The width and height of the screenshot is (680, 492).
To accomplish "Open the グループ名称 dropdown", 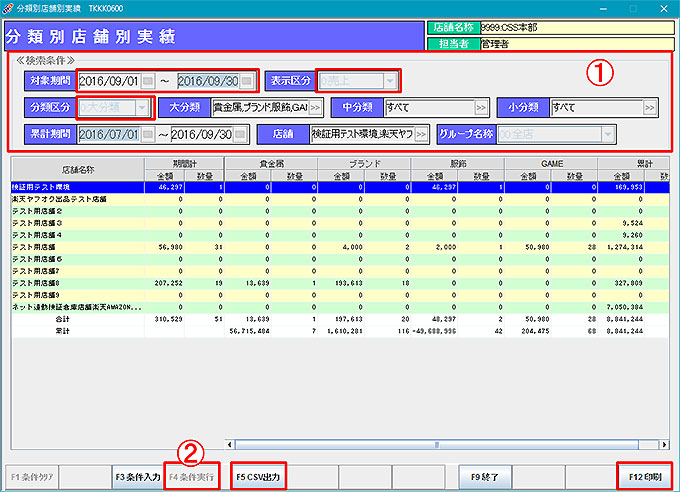I will pos(606,134).
